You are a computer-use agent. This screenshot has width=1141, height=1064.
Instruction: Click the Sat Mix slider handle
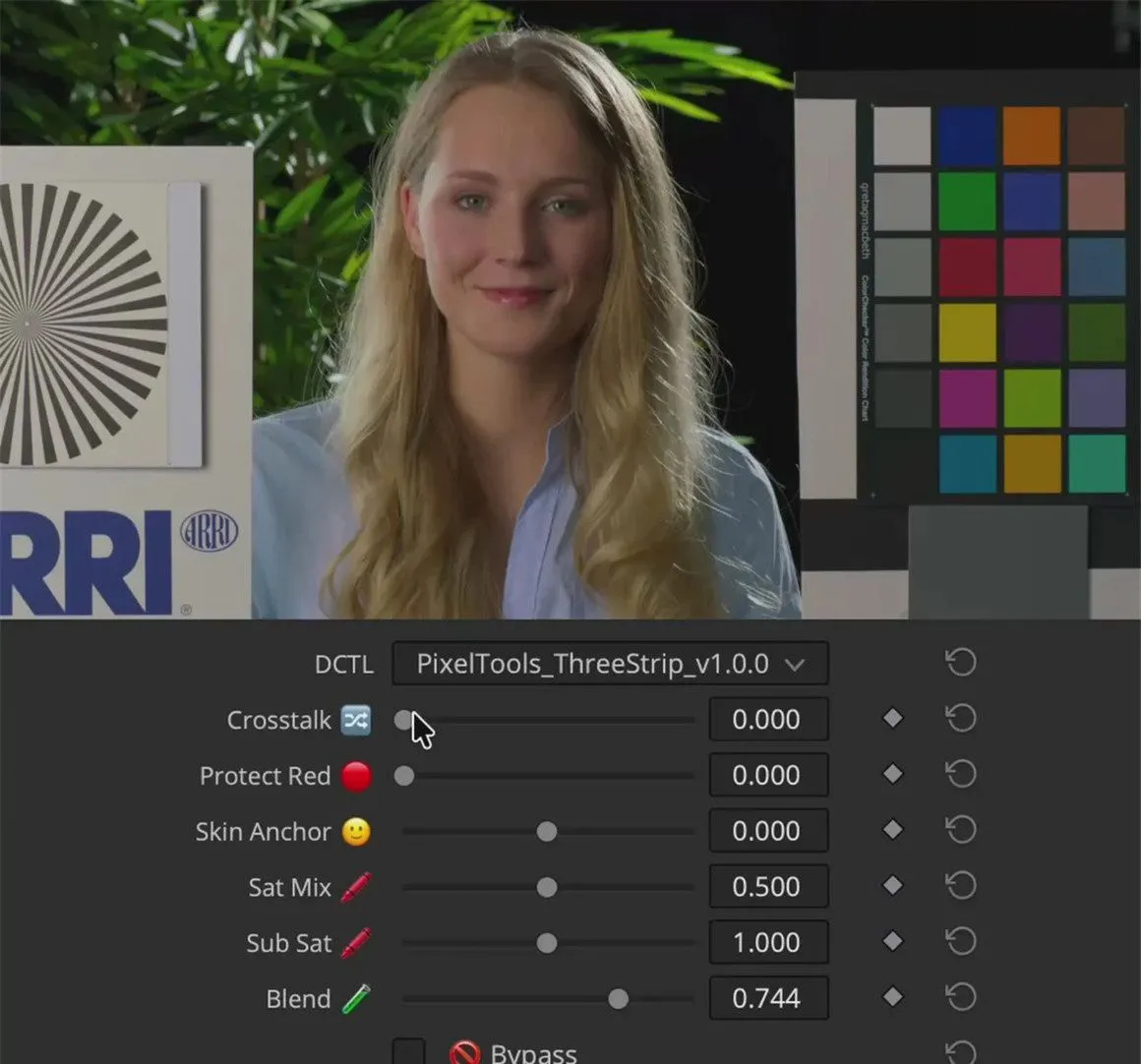click(x=547, y=887)
